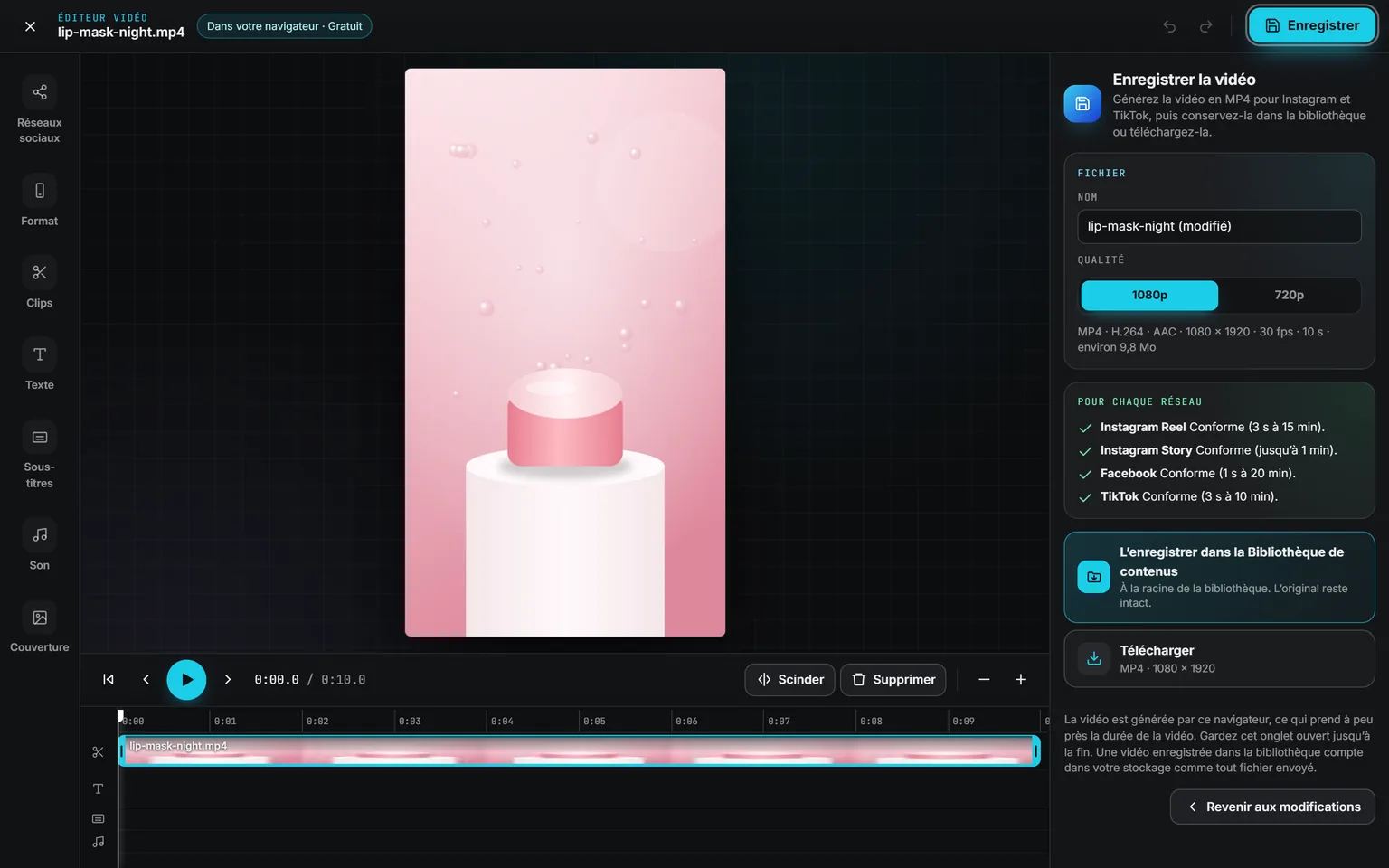Click the Instagram Story Conforme line
Viewport: 1389px width, 868px height.
pos(1218,450)
